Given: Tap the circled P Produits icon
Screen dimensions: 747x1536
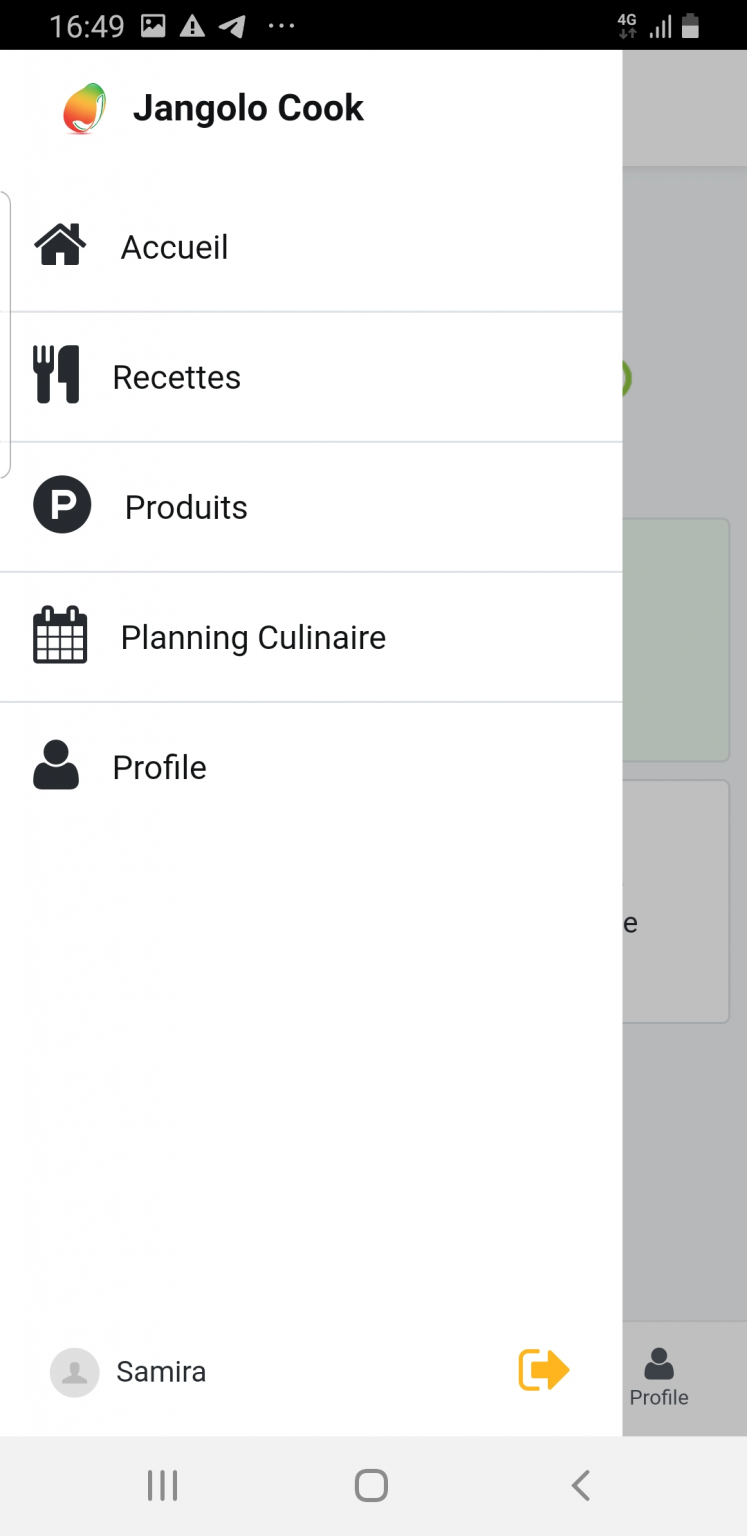Looking at the screenshot, I should point(62,504).
